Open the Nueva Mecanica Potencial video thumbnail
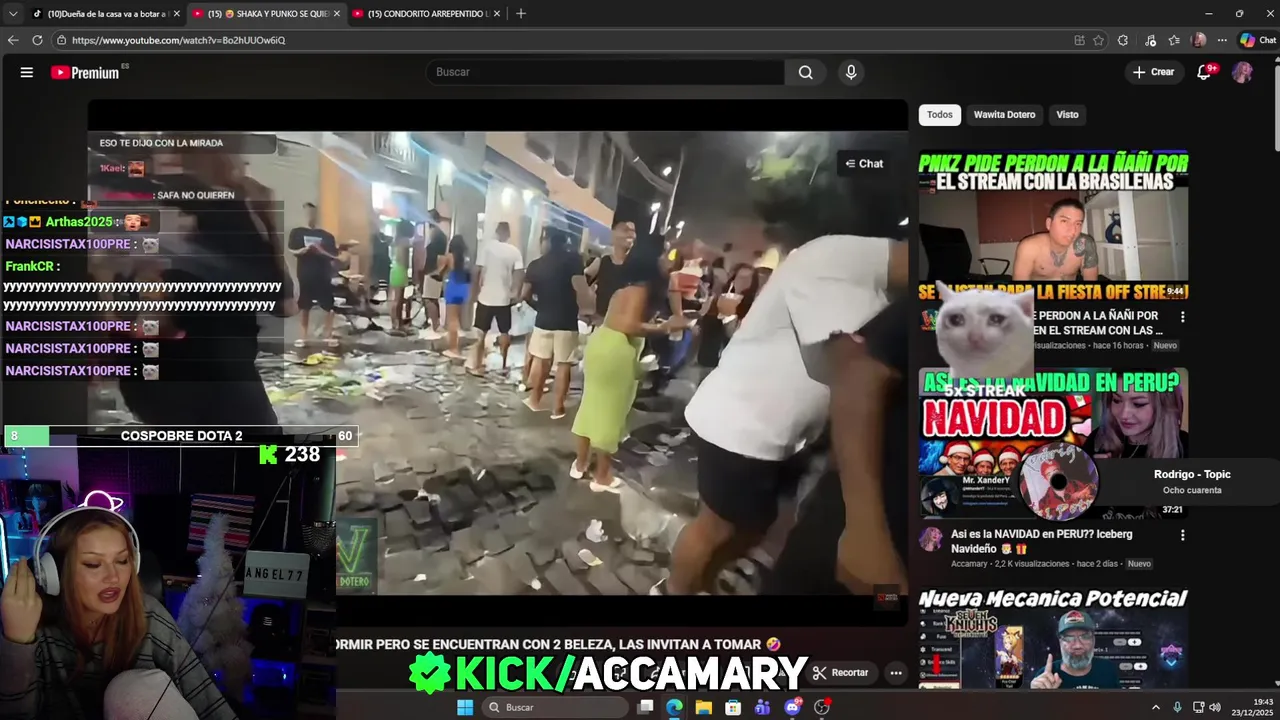Image resolution: width=1280 pixels, height=720 pixels. (1053, 638)
